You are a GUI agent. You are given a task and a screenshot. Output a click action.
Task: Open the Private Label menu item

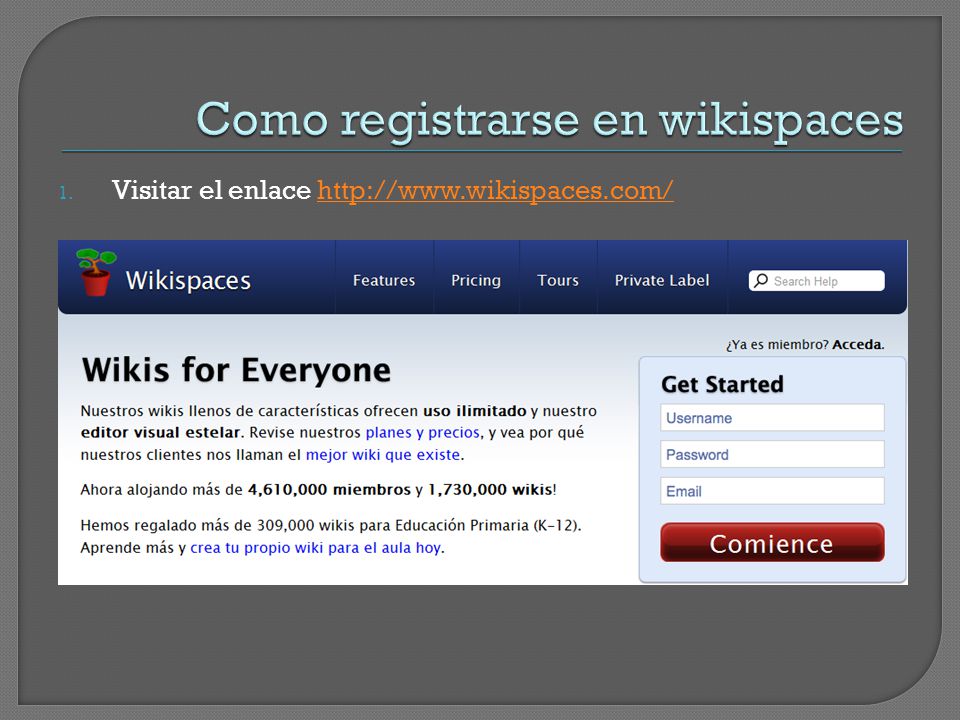662,280
